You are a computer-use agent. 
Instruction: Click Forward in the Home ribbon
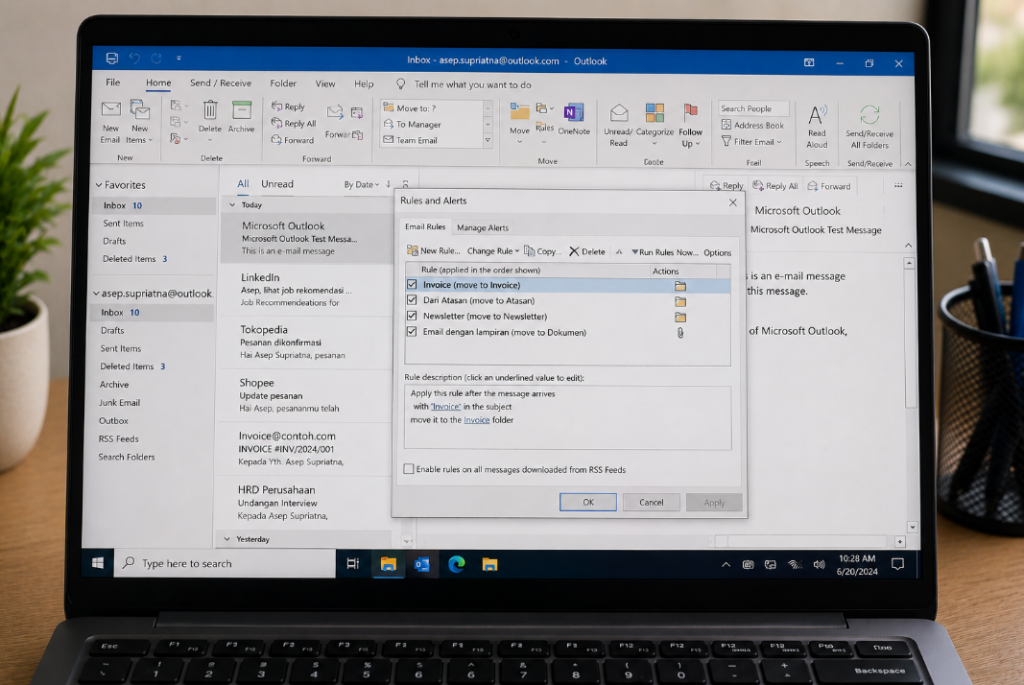coord(293,140)
